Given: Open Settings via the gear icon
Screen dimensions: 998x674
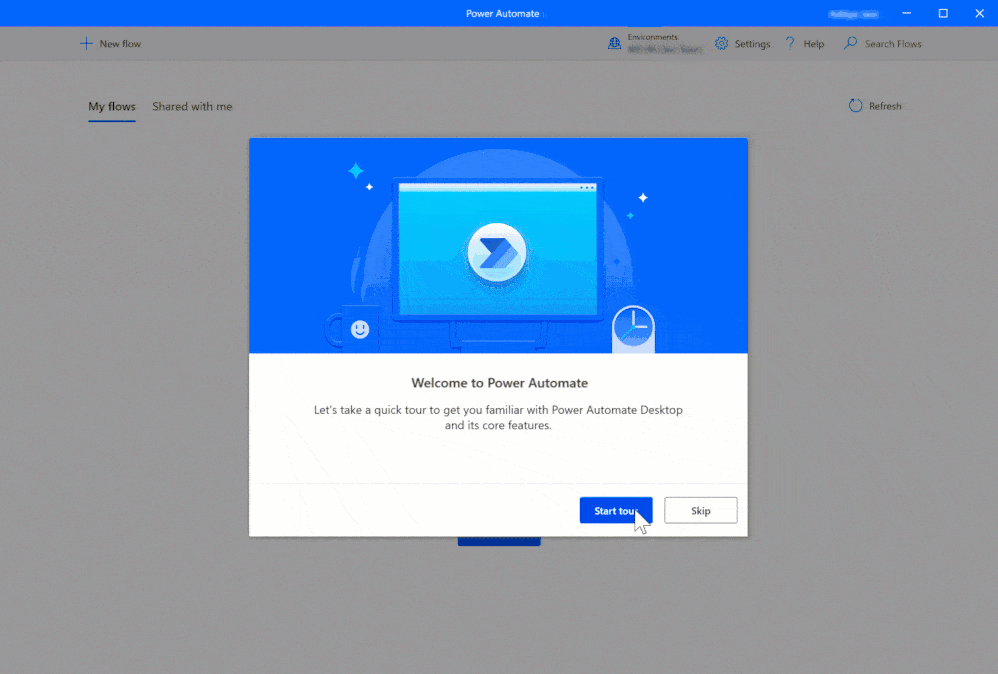Looking at the screenshot, I should pyautogui.click(x=722, y=43).
